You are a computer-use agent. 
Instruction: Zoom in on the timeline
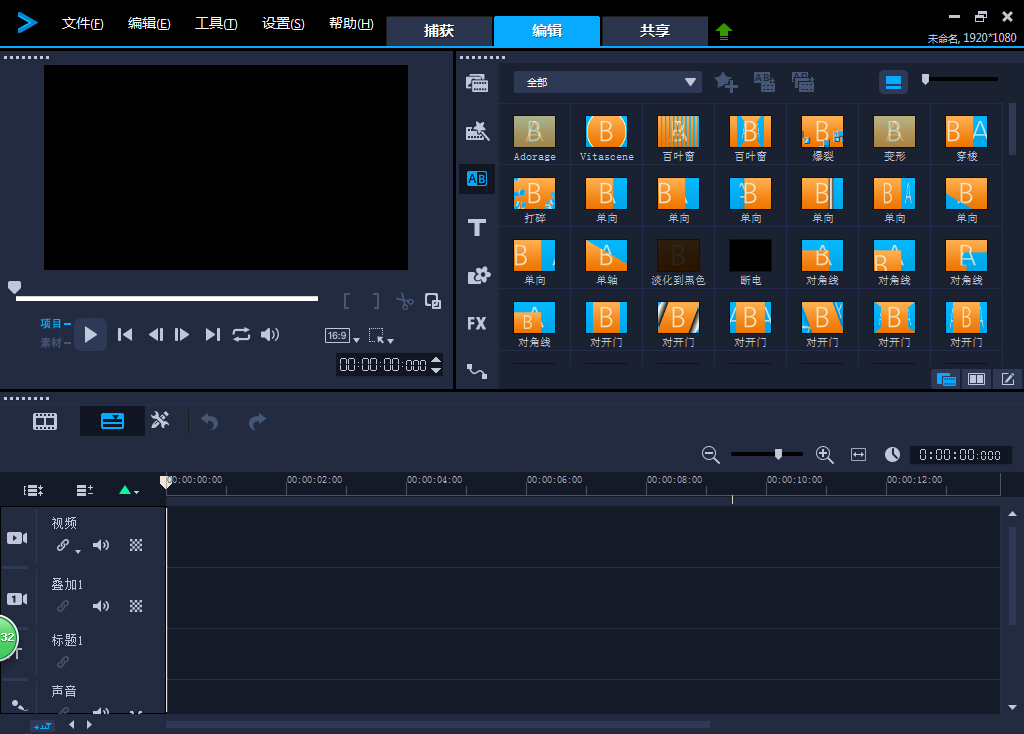click(x=825, y=455)
